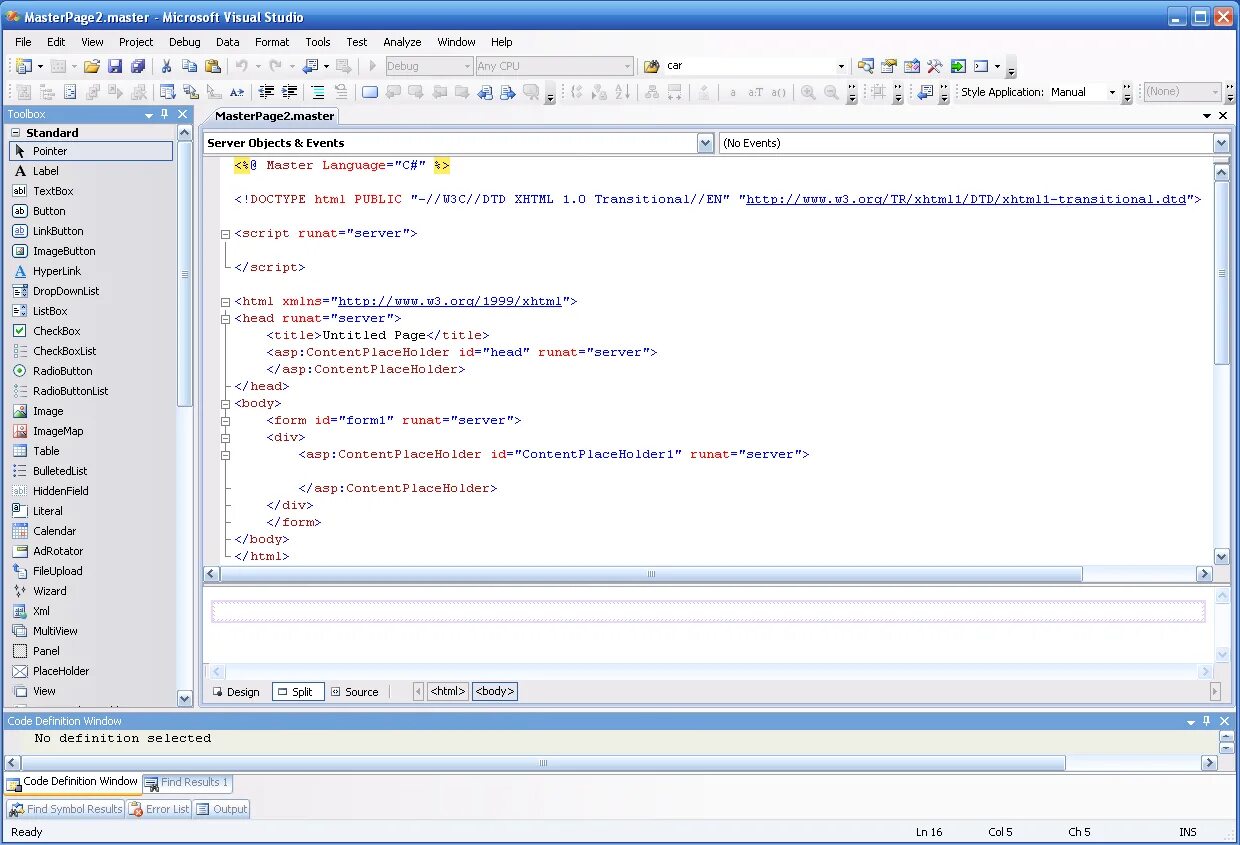Image resolution: width=1240 pixels, height=845 pixels.
Task: Close the MasterPage2.master document with X
Action: [1223, 116]
